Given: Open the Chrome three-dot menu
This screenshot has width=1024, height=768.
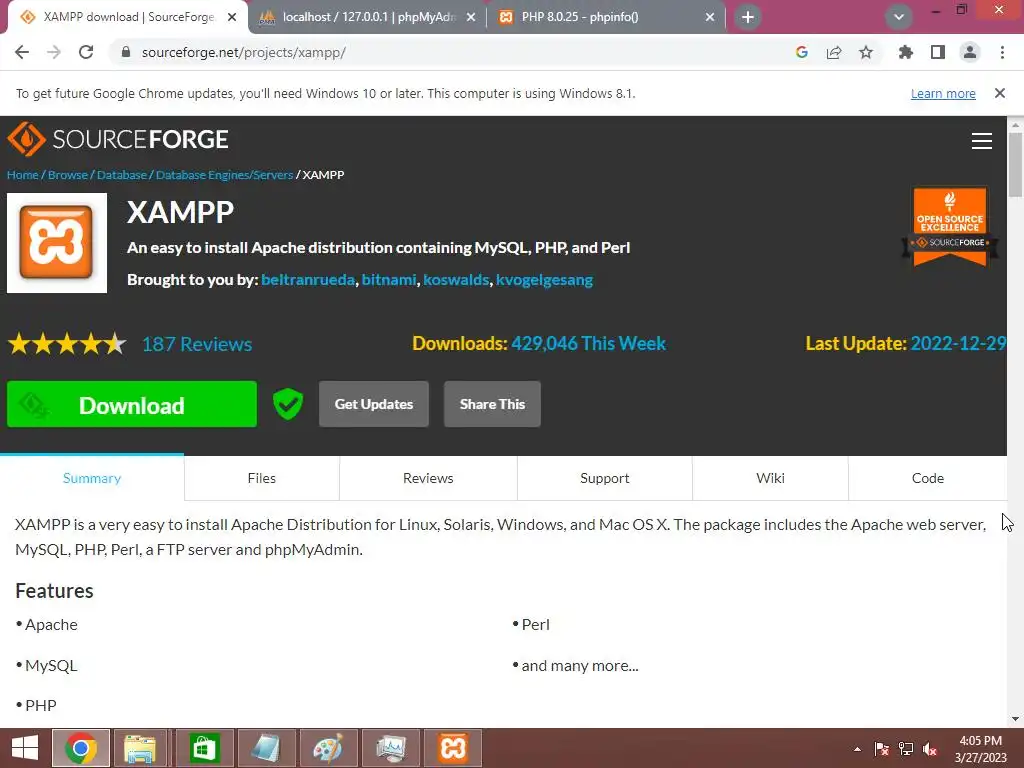Looking at the screenshot, I should point(1002,52).
